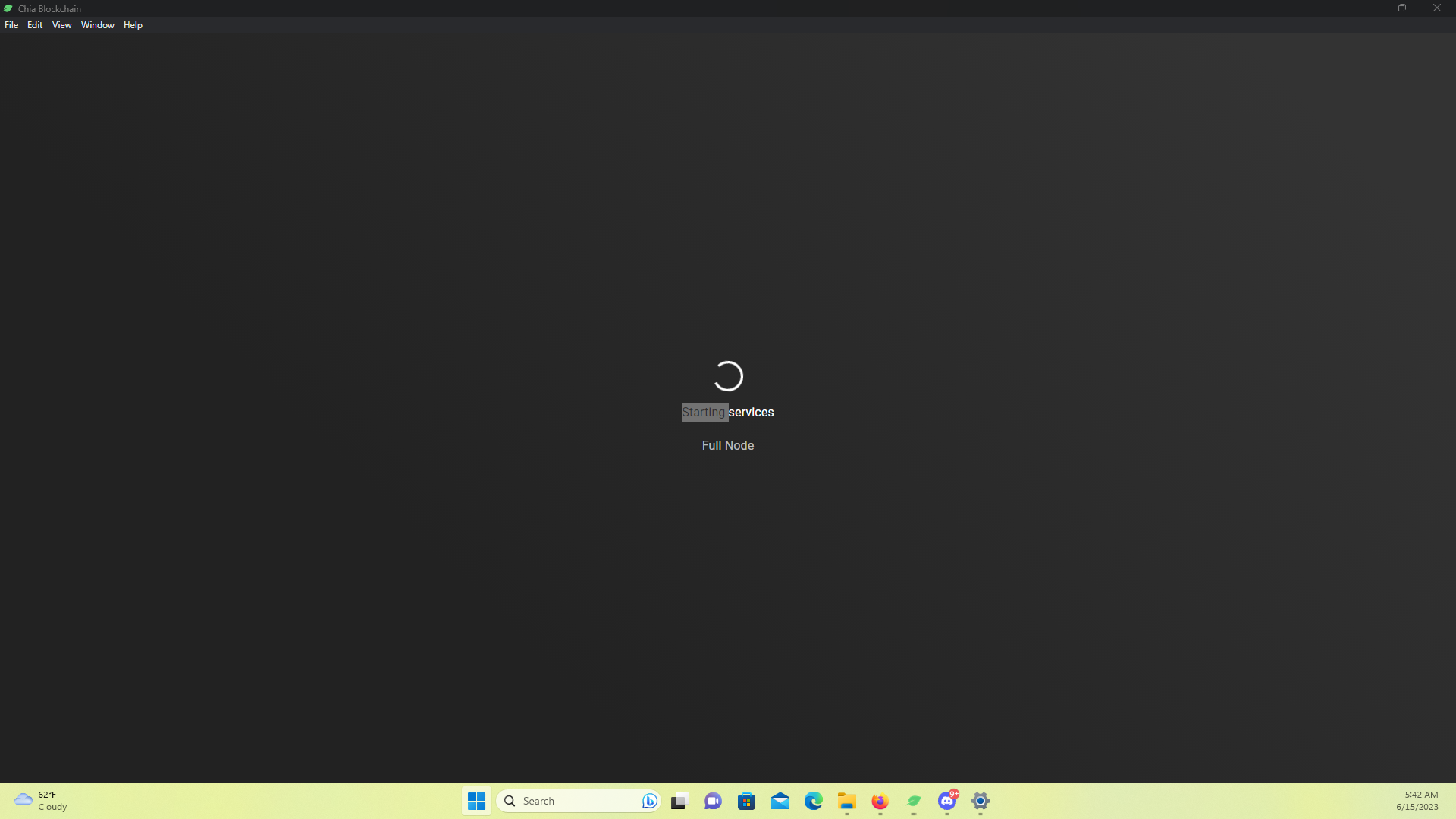
Task: Open the Chat app in the taskbar
Action: coord(712,801)
